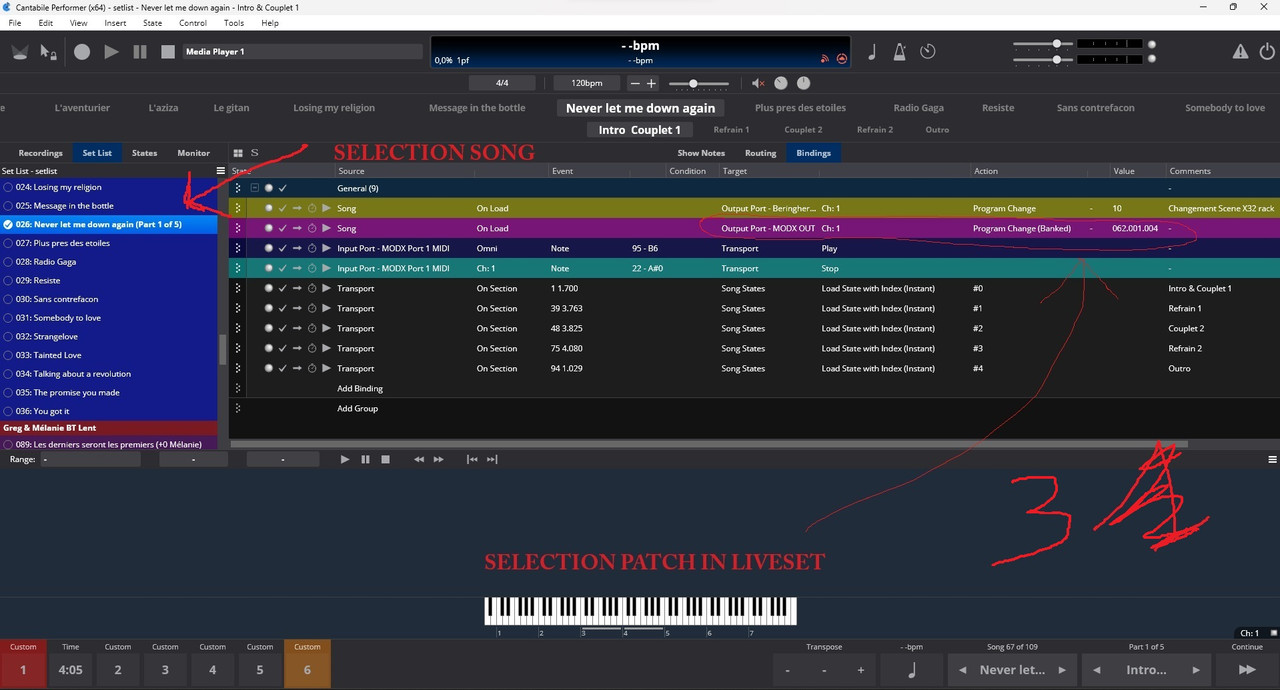Screen dimensions: 1280x690
Task: Click Add Group
Action: tap(357, 408)
